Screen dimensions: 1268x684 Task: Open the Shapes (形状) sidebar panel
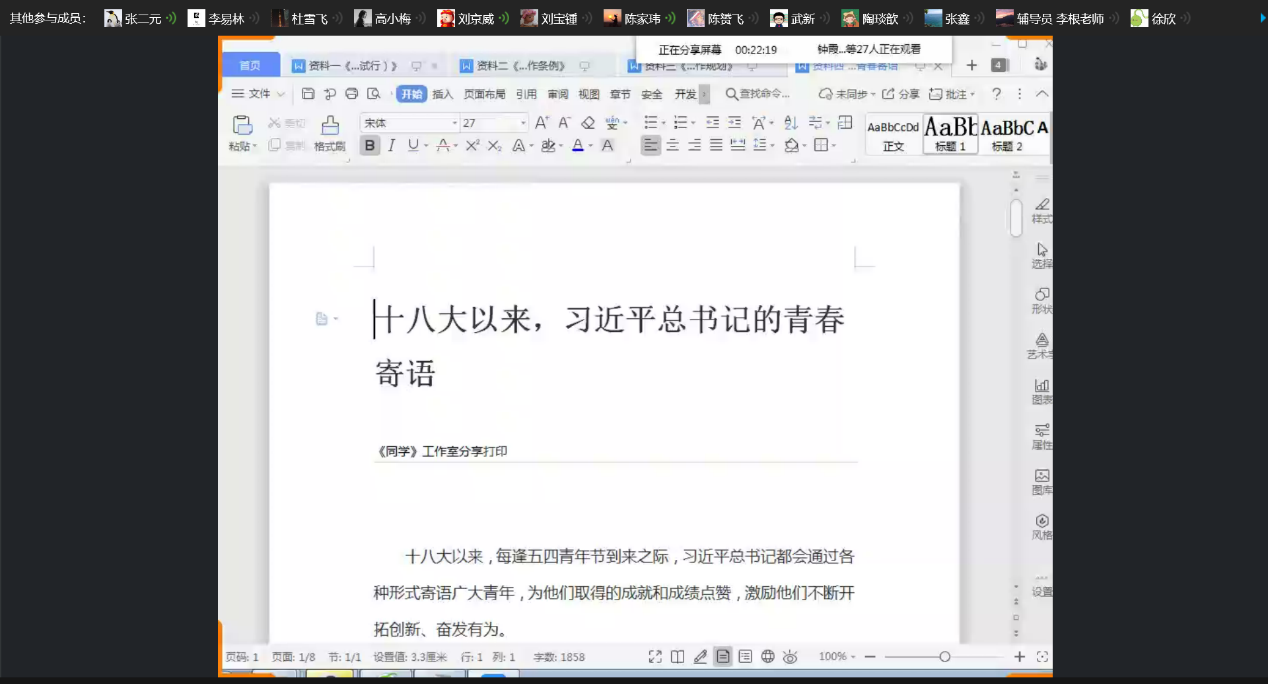pos(1042,295)
